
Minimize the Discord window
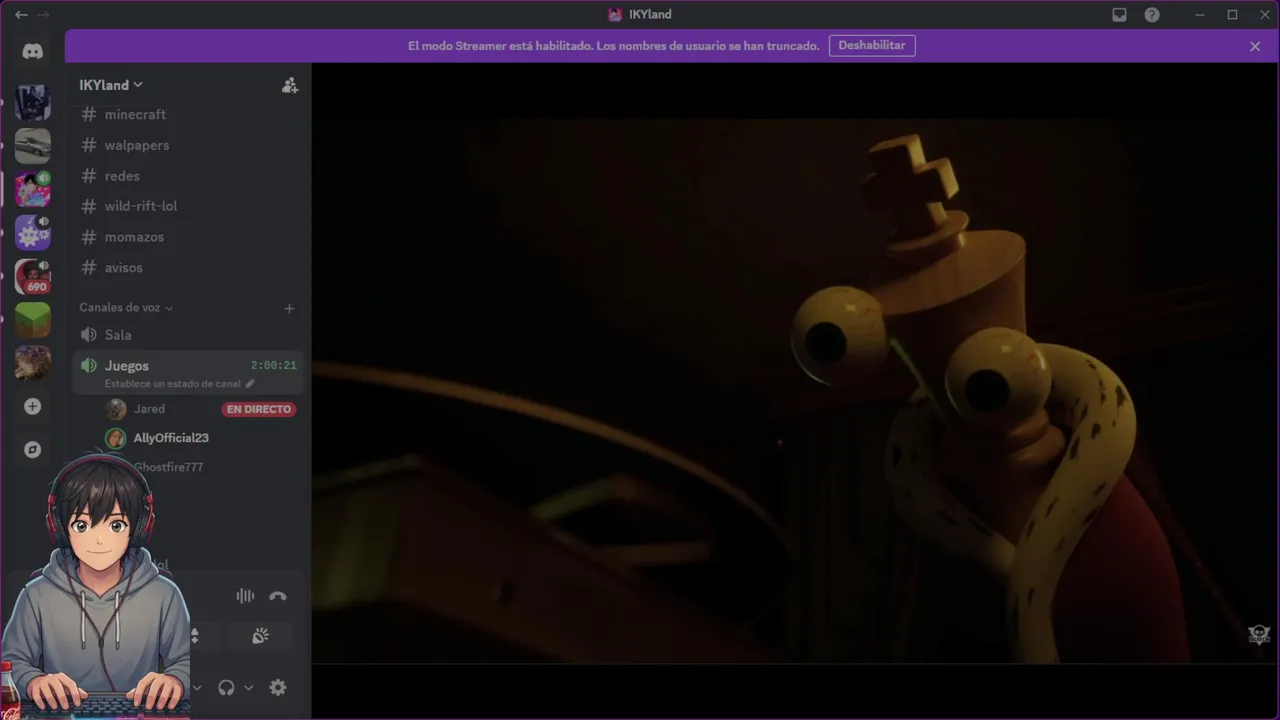click(1200, 15)
